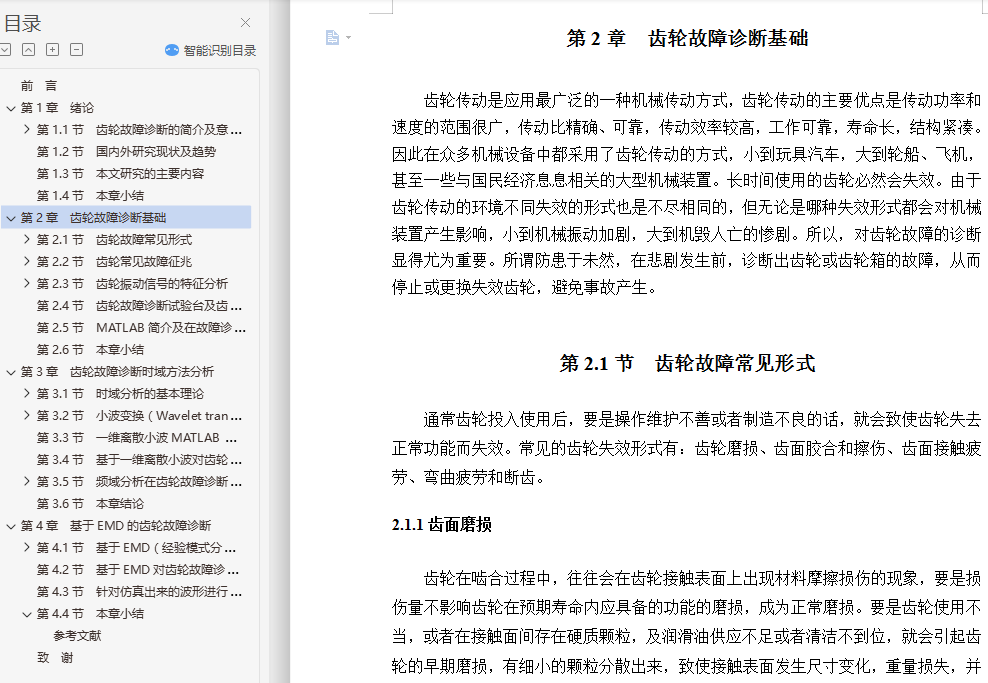Select 第2章 齿轮故障诊断基础 entry
Image resolution: width=988 pixels, height=683 pixels.
pos(93,218)
